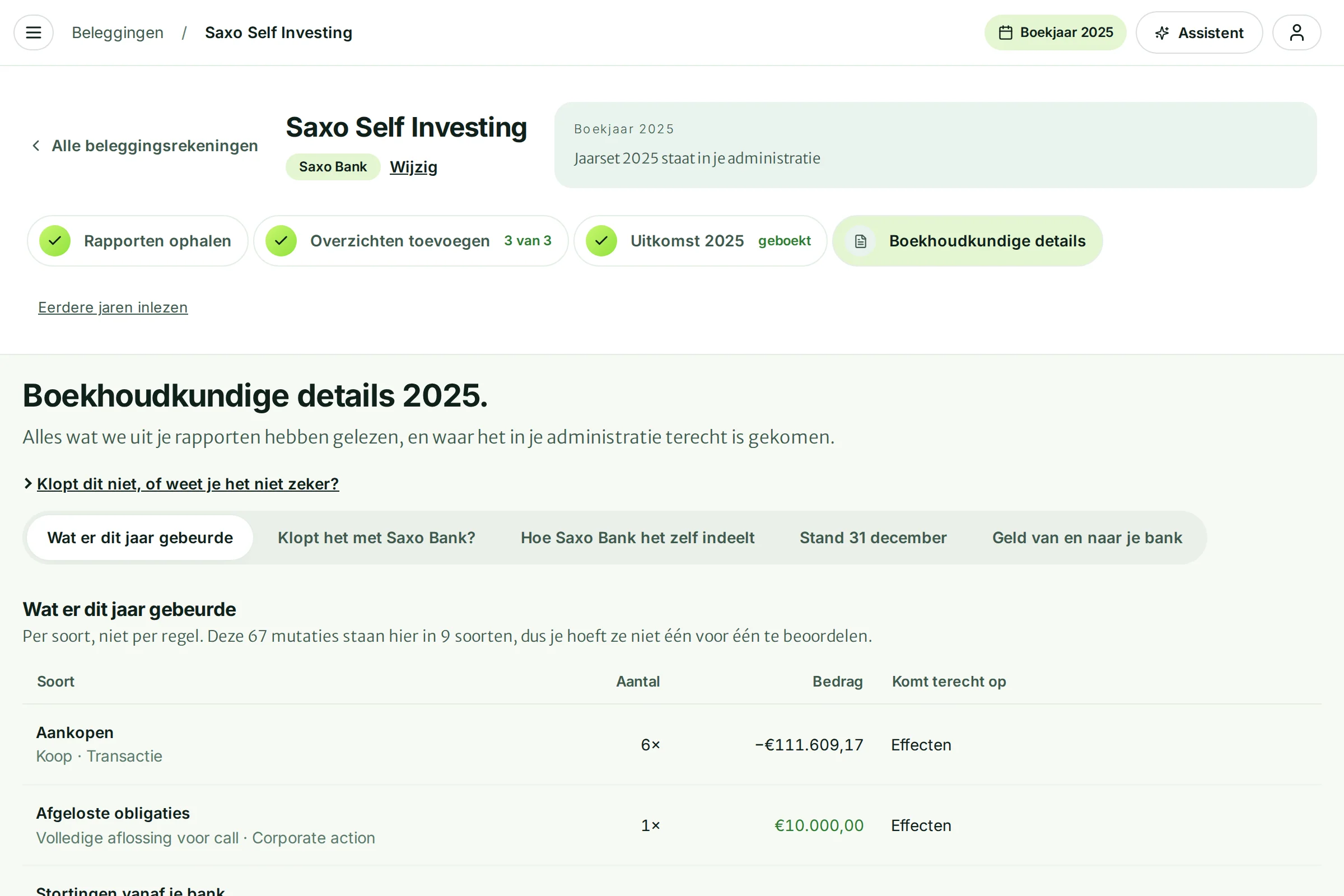The width and height of the screenshot is (1344, 896).
Task: Open the Eerdere jaren inlezen link
Action: 113,307
